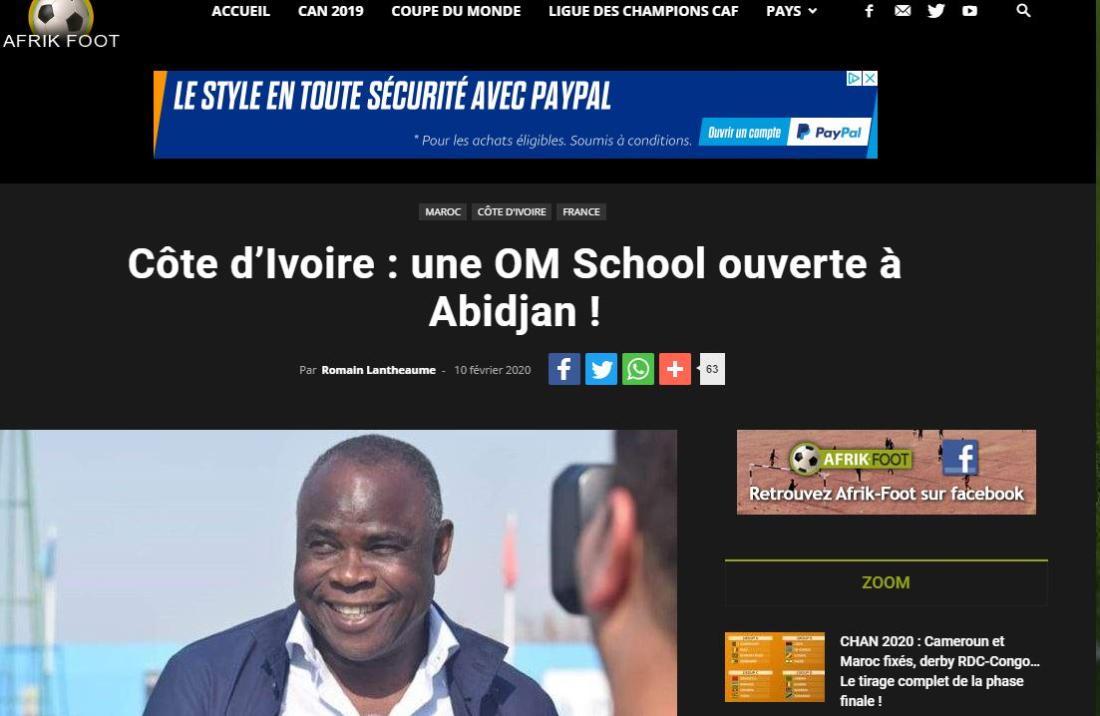Share article via blue Facebook share button
The width and height of the screenshot is (1100, 716).
tap(564, 369)
